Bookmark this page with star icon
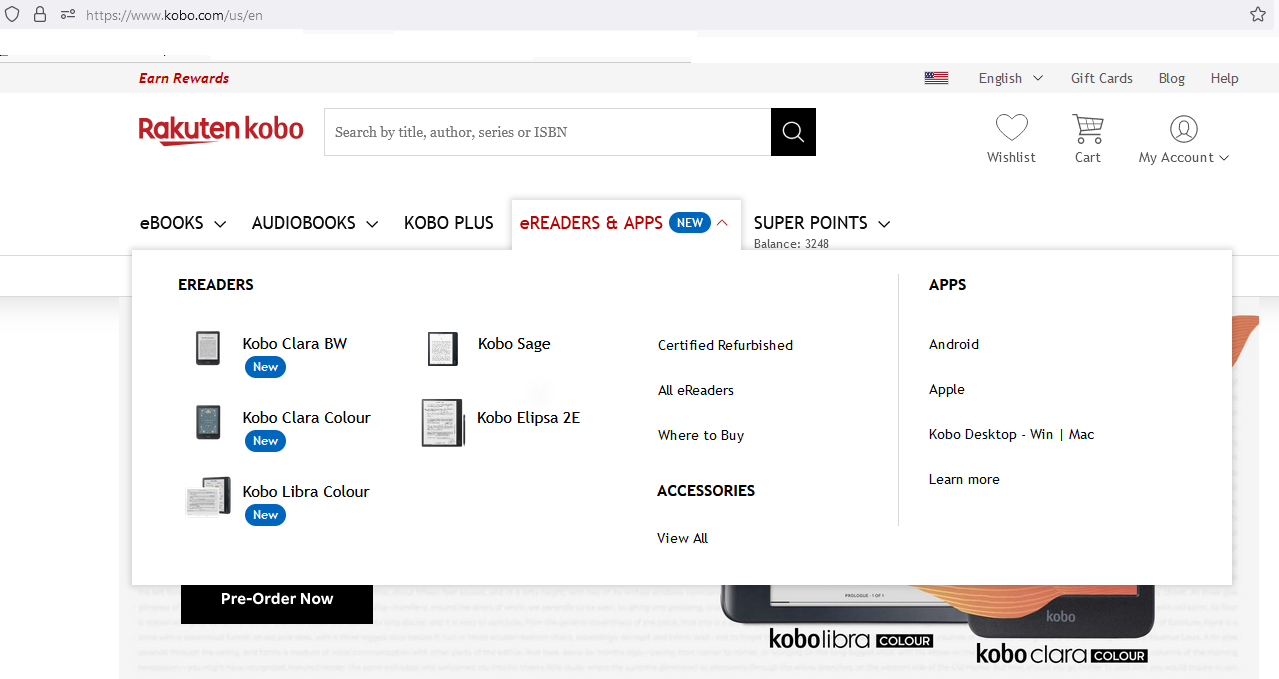1279x679 pixels. (1257, 15)
